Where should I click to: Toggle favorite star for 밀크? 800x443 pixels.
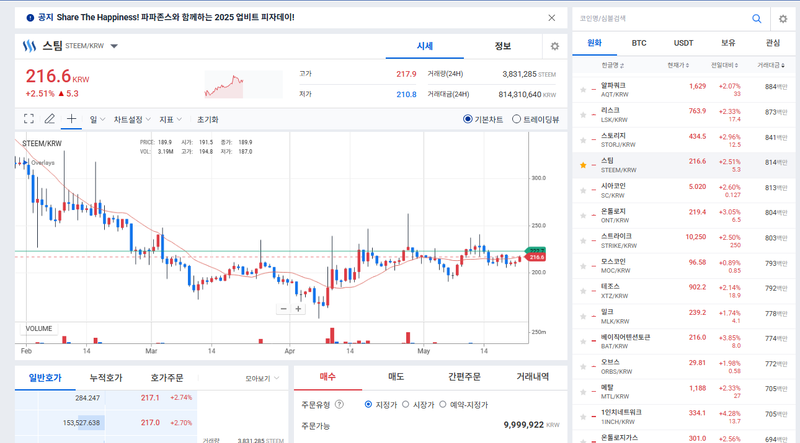point(583,316)
